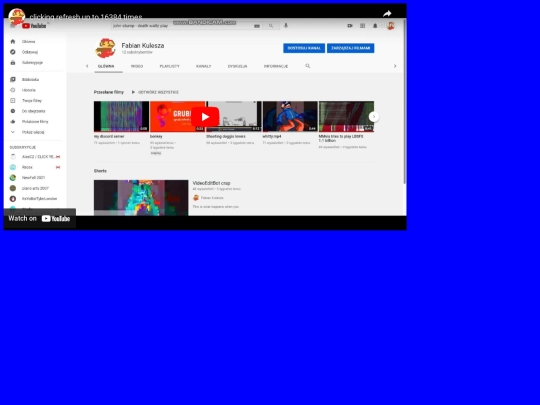Click the 'bonkey' video title
This screenshot has width=540, height=405.
pos(156,136)
